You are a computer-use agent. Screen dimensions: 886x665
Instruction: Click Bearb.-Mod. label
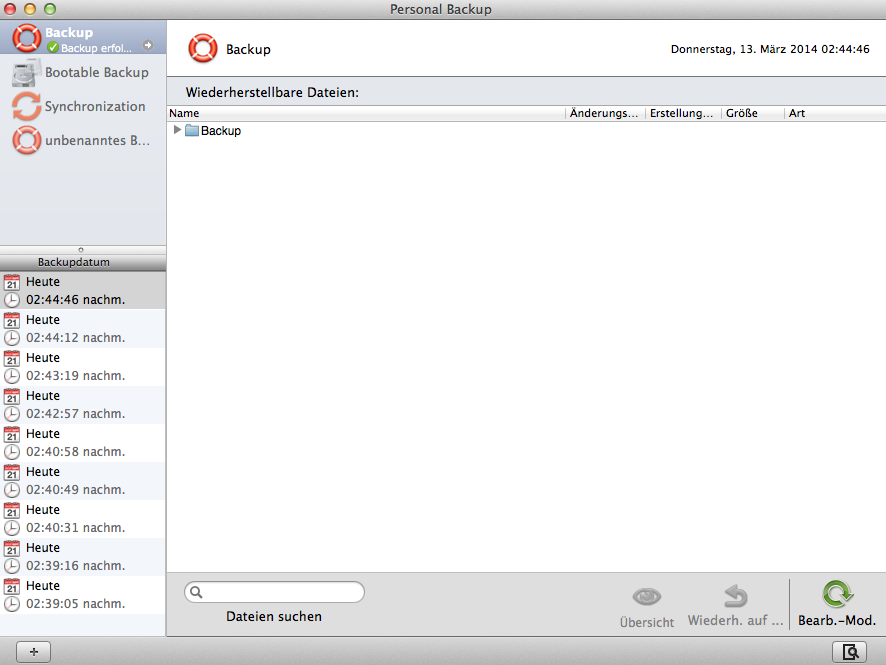point(837,620)
